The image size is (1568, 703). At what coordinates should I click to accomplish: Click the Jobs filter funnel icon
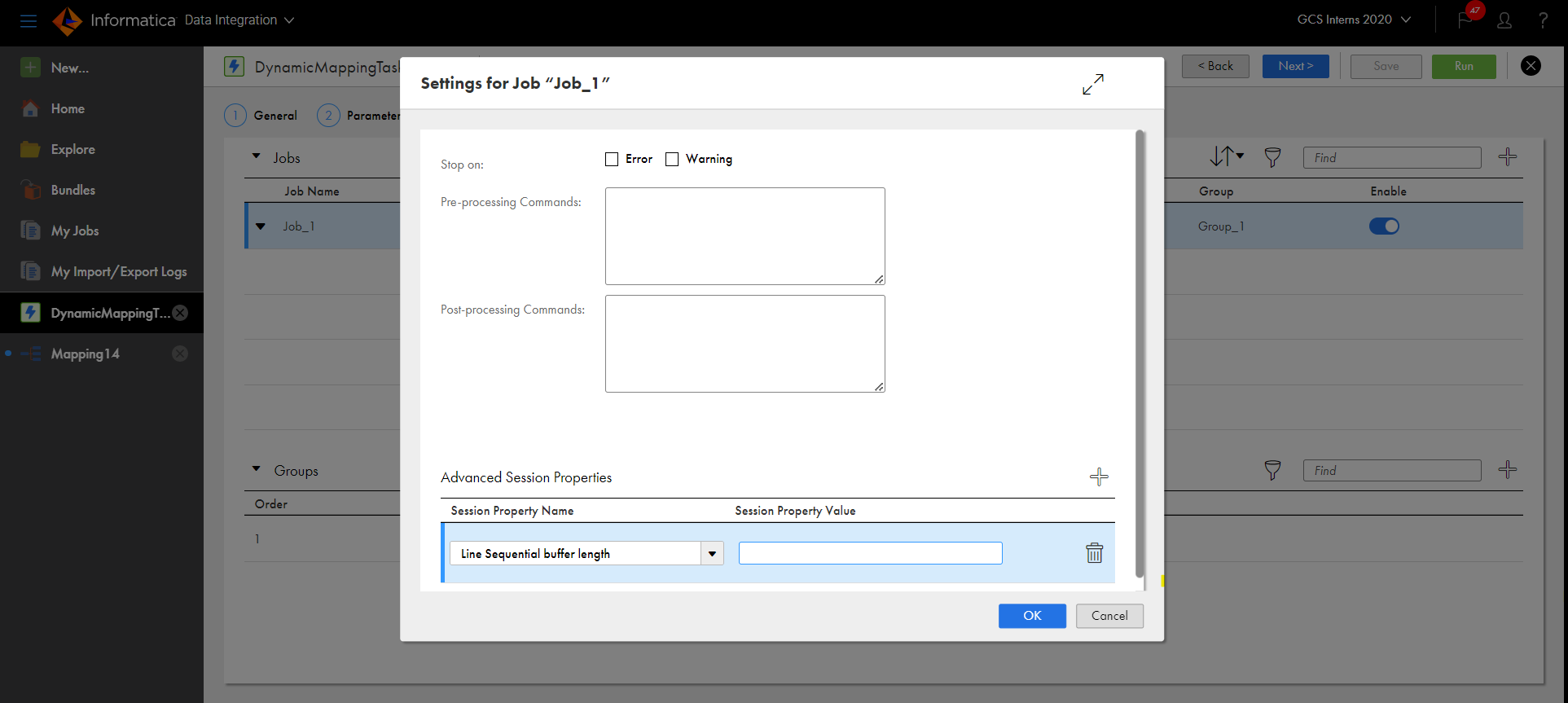point(1272,157)
